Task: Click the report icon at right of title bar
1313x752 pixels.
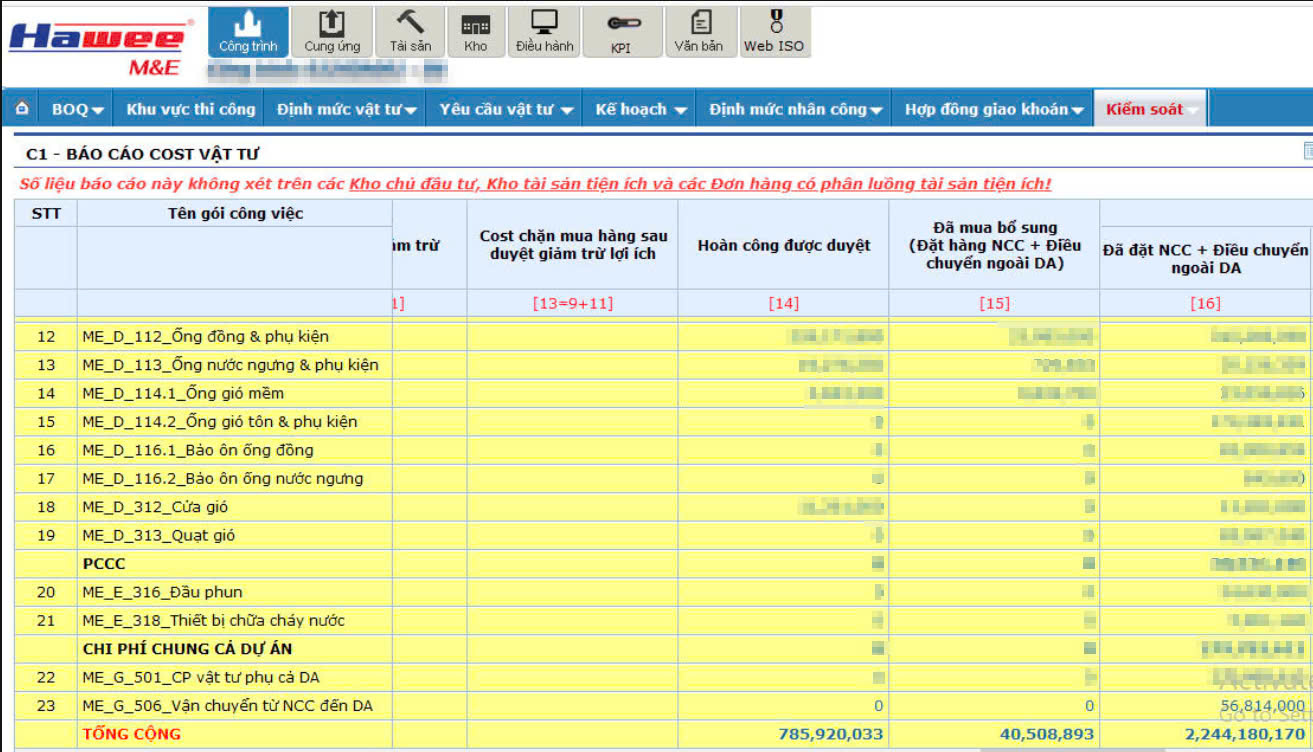Action: click(1307, 151)
